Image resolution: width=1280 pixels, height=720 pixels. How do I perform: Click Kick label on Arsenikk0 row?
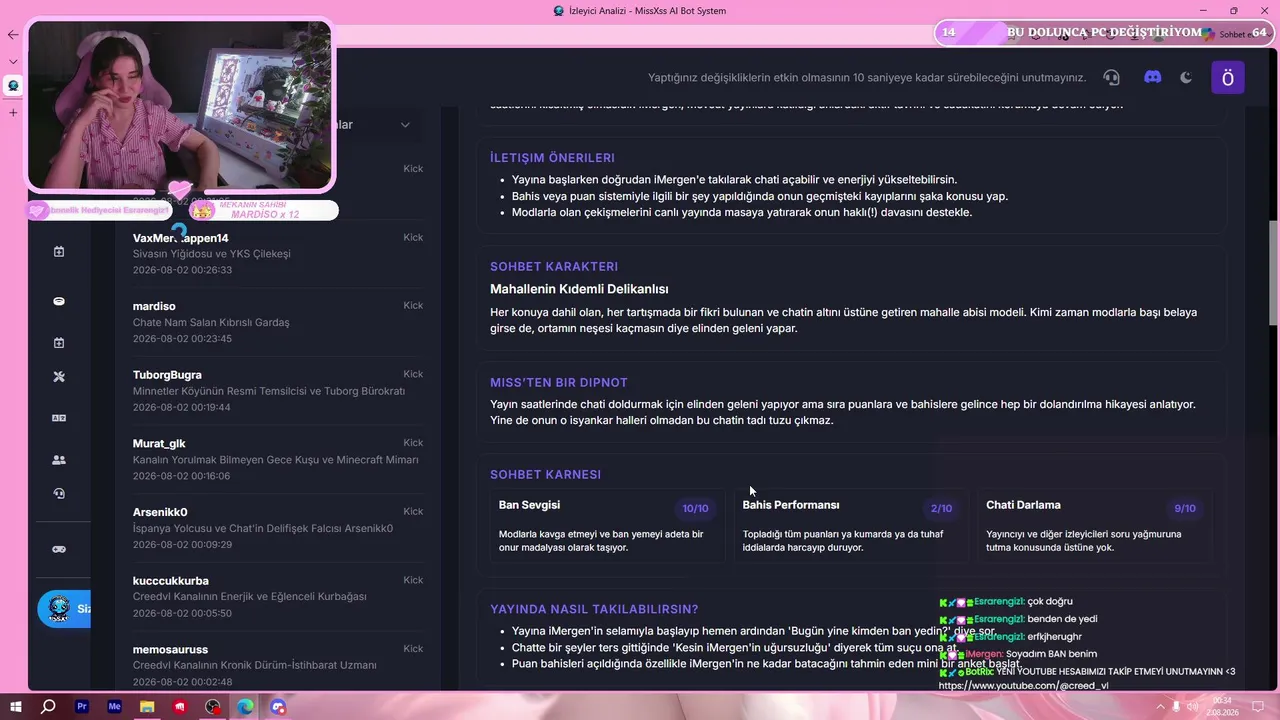tap(413, 511)
